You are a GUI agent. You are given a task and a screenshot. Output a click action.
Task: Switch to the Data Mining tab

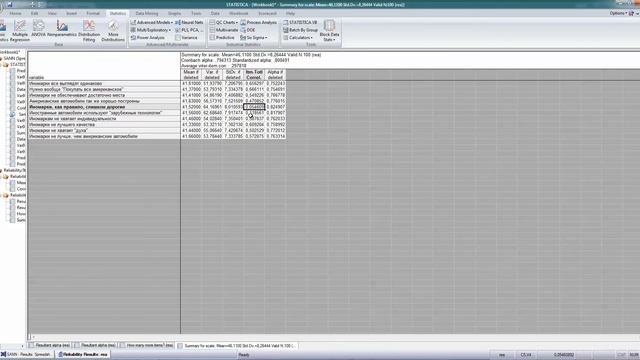147,13
